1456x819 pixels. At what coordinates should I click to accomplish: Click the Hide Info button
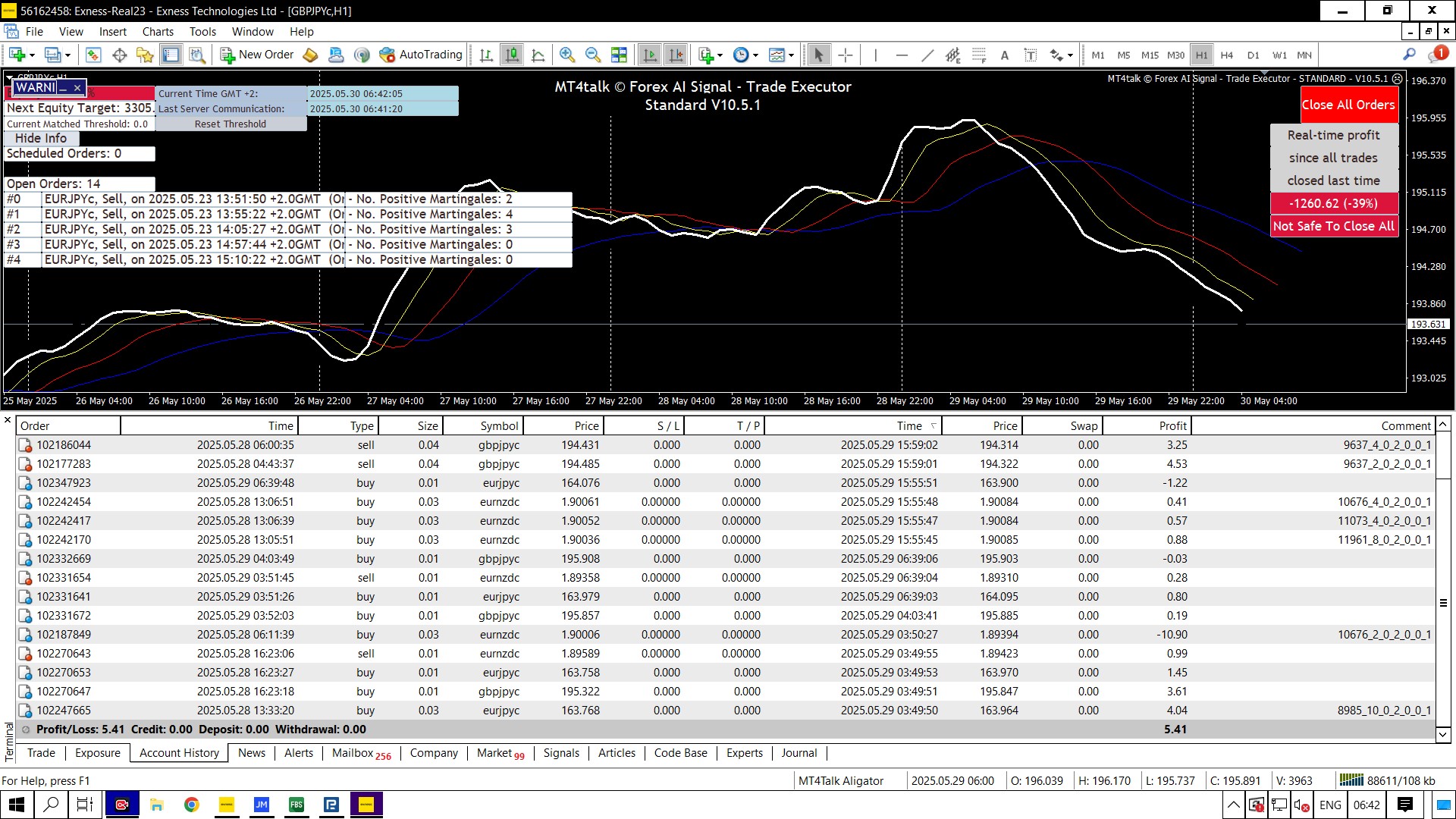tap(41, 138)
